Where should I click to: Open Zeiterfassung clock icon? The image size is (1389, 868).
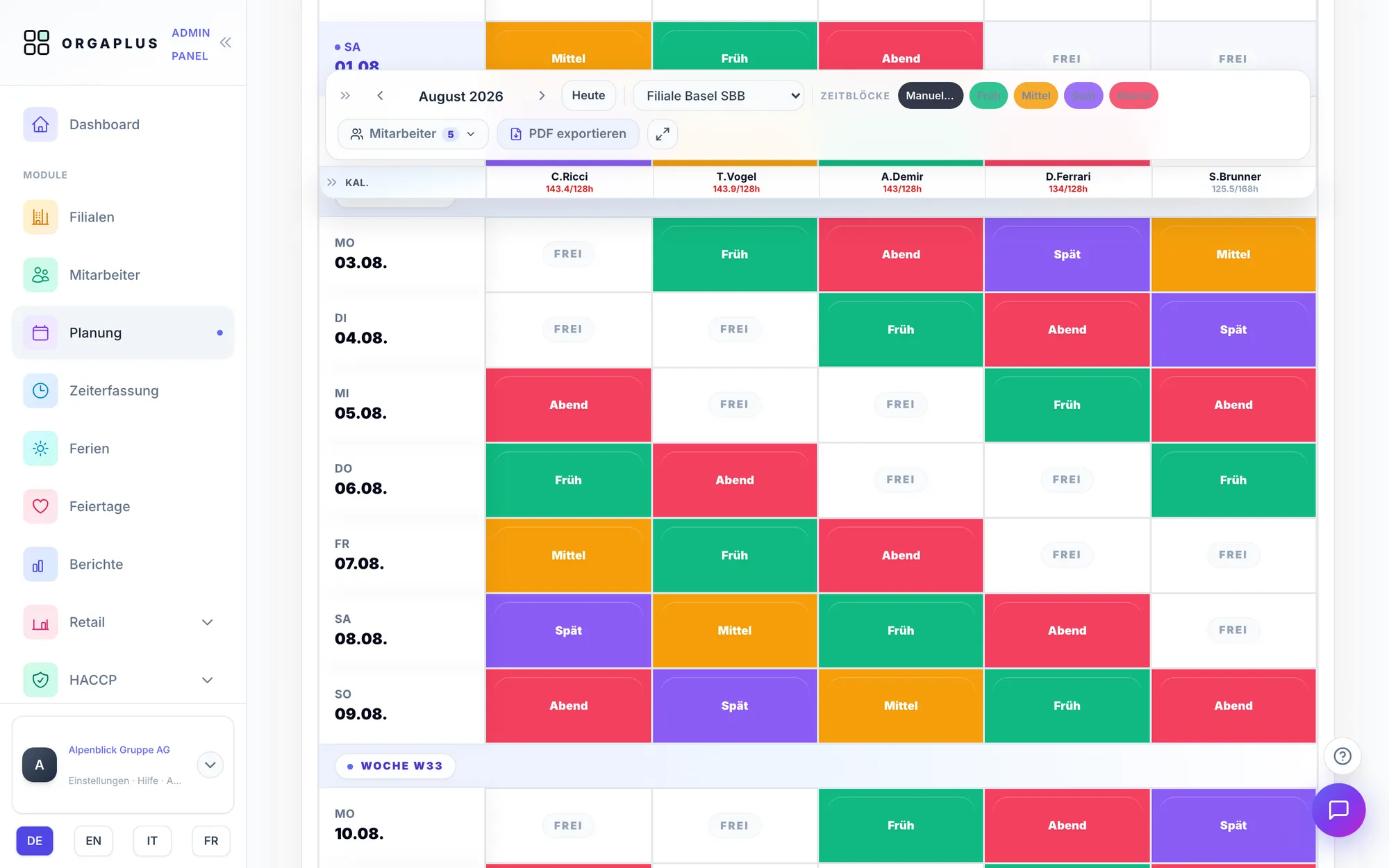[40, 391]
